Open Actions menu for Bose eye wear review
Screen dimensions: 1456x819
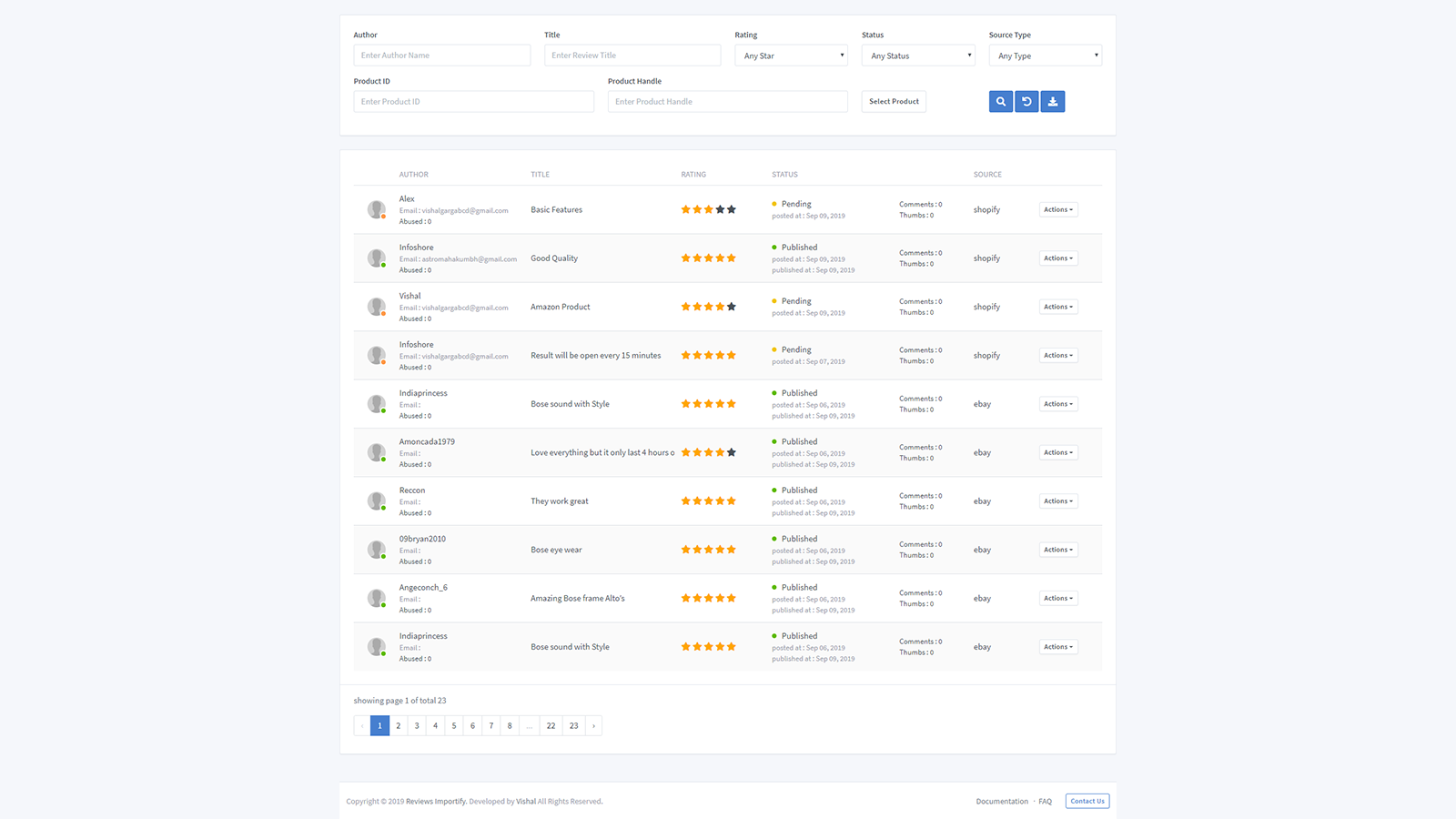pyautogui.click(x=1057, y=550)
